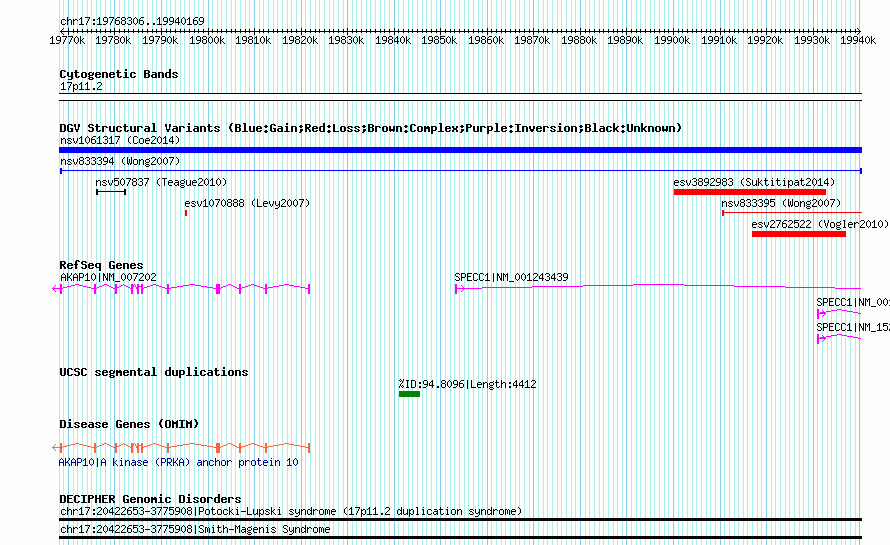Select the DGV Structural Variants track heading

[370, 128]
